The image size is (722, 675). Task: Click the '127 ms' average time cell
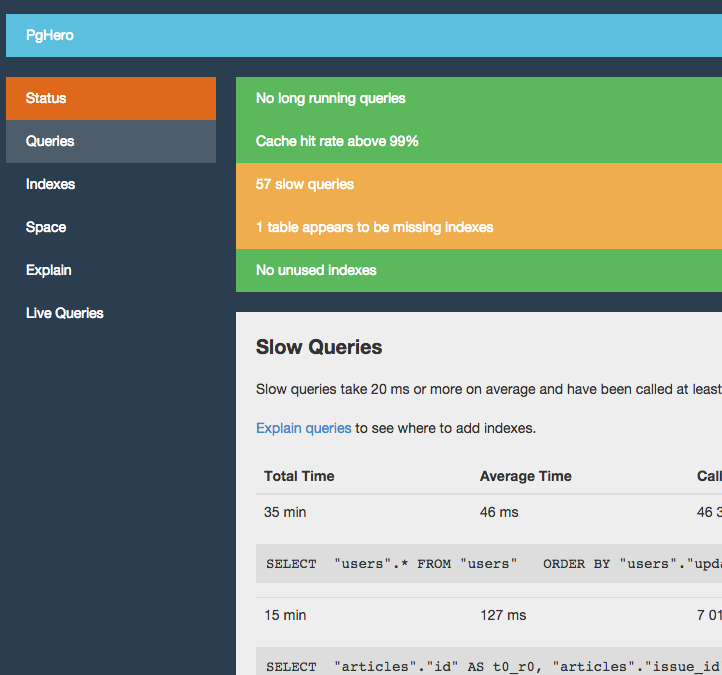(x=503, y=615)
